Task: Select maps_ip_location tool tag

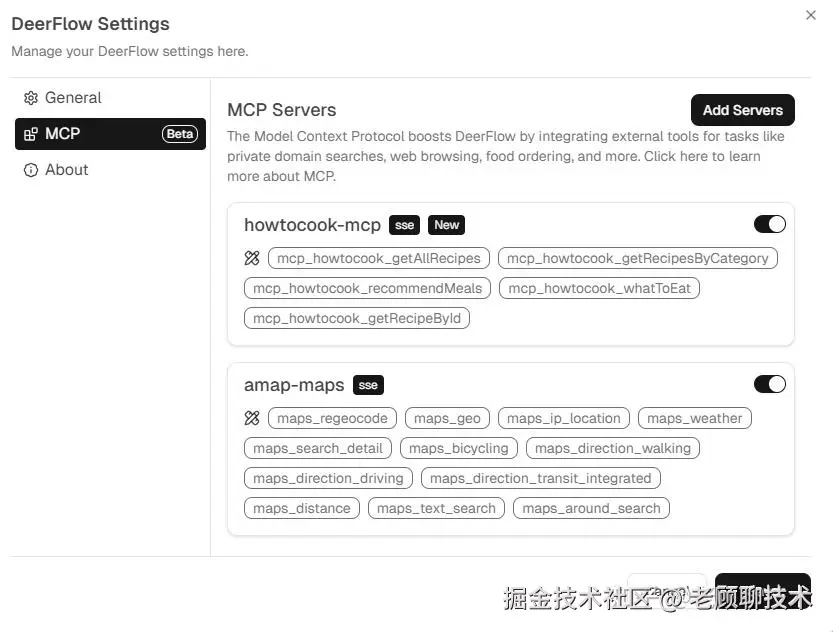Action: pyautogui.click(x=564, y=418)
